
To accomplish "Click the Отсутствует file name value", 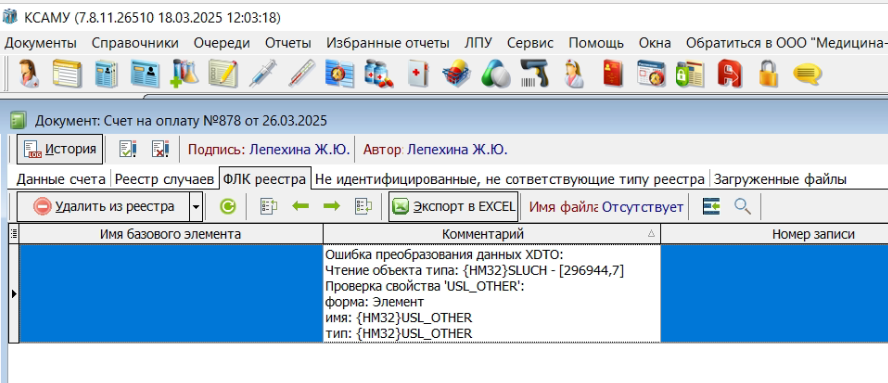I will 642,207.
